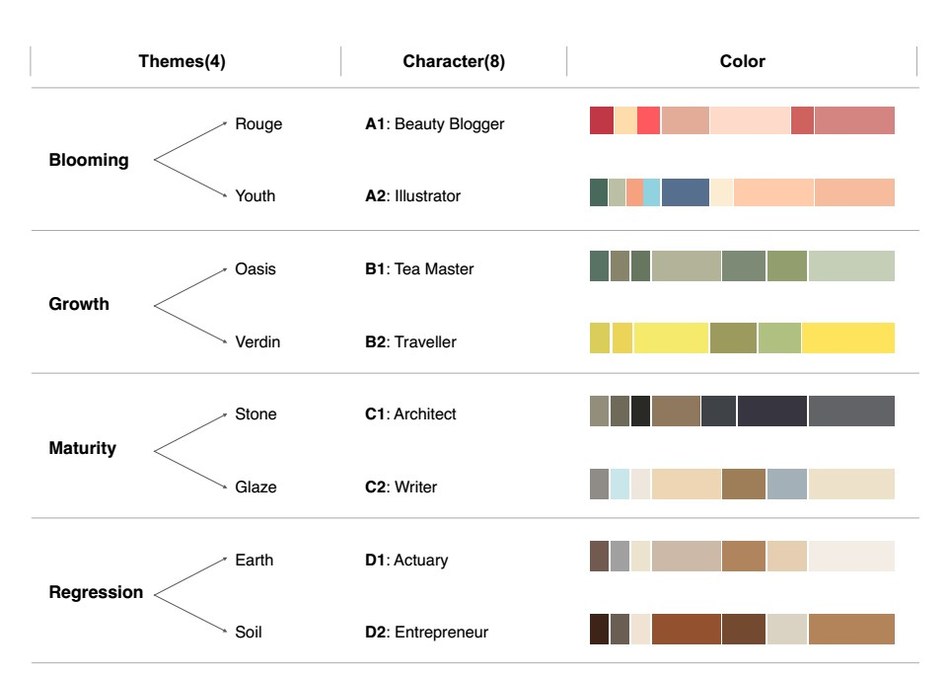
Task: Pick the blue swatch in Illustrator palette
Action: (685, 193)
